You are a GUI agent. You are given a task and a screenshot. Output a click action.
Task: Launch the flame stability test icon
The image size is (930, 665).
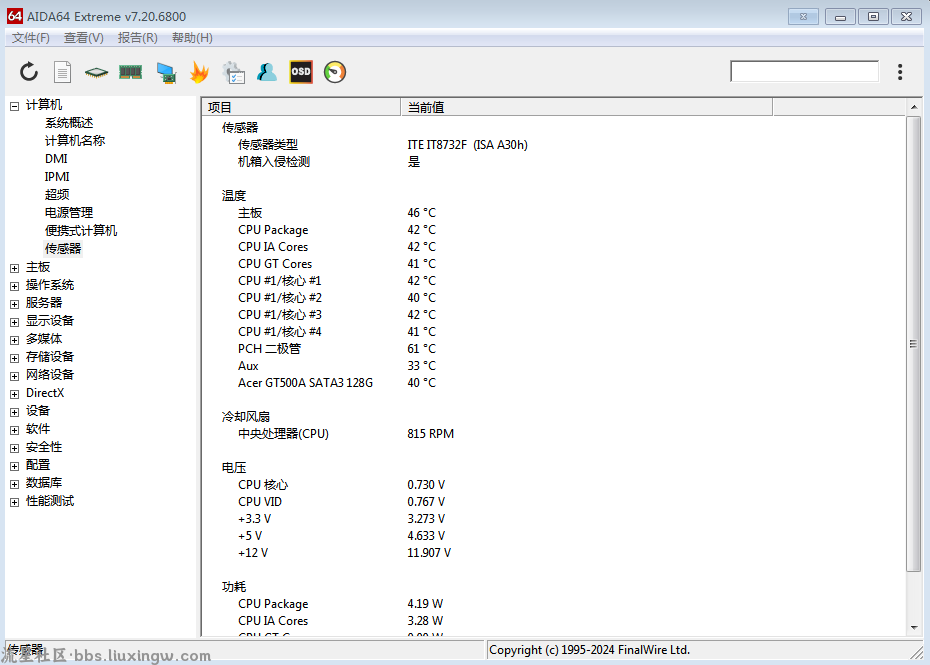(x=199, y=72)
